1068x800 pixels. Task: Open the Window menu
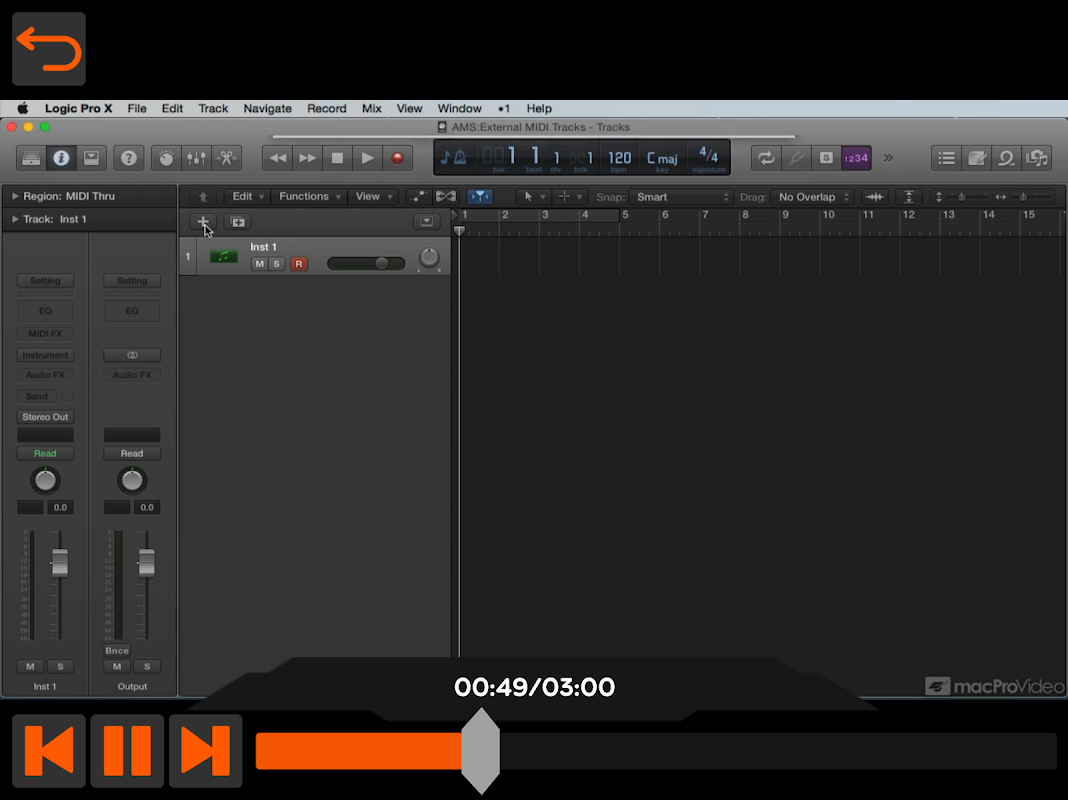460,108
